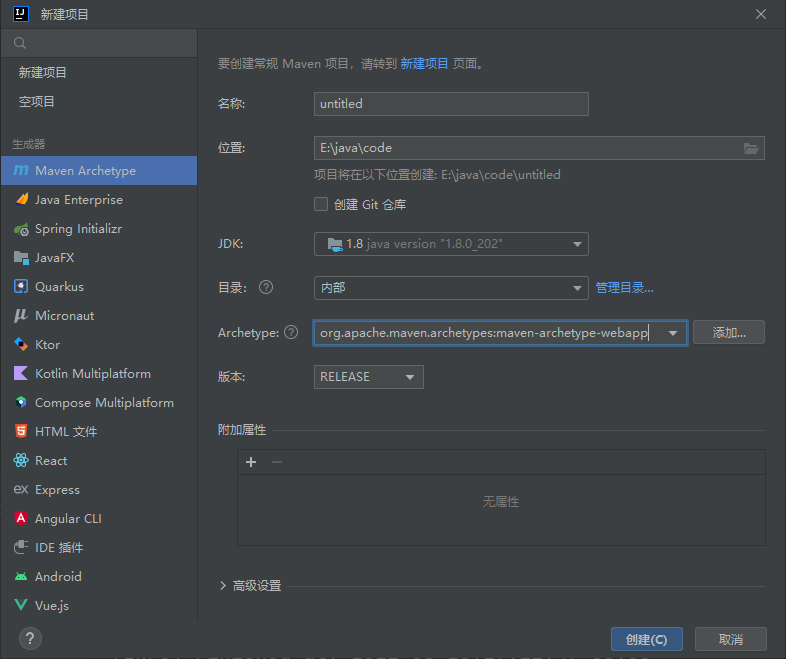
Task: Select Ktor in generator list
Action: 99,344
